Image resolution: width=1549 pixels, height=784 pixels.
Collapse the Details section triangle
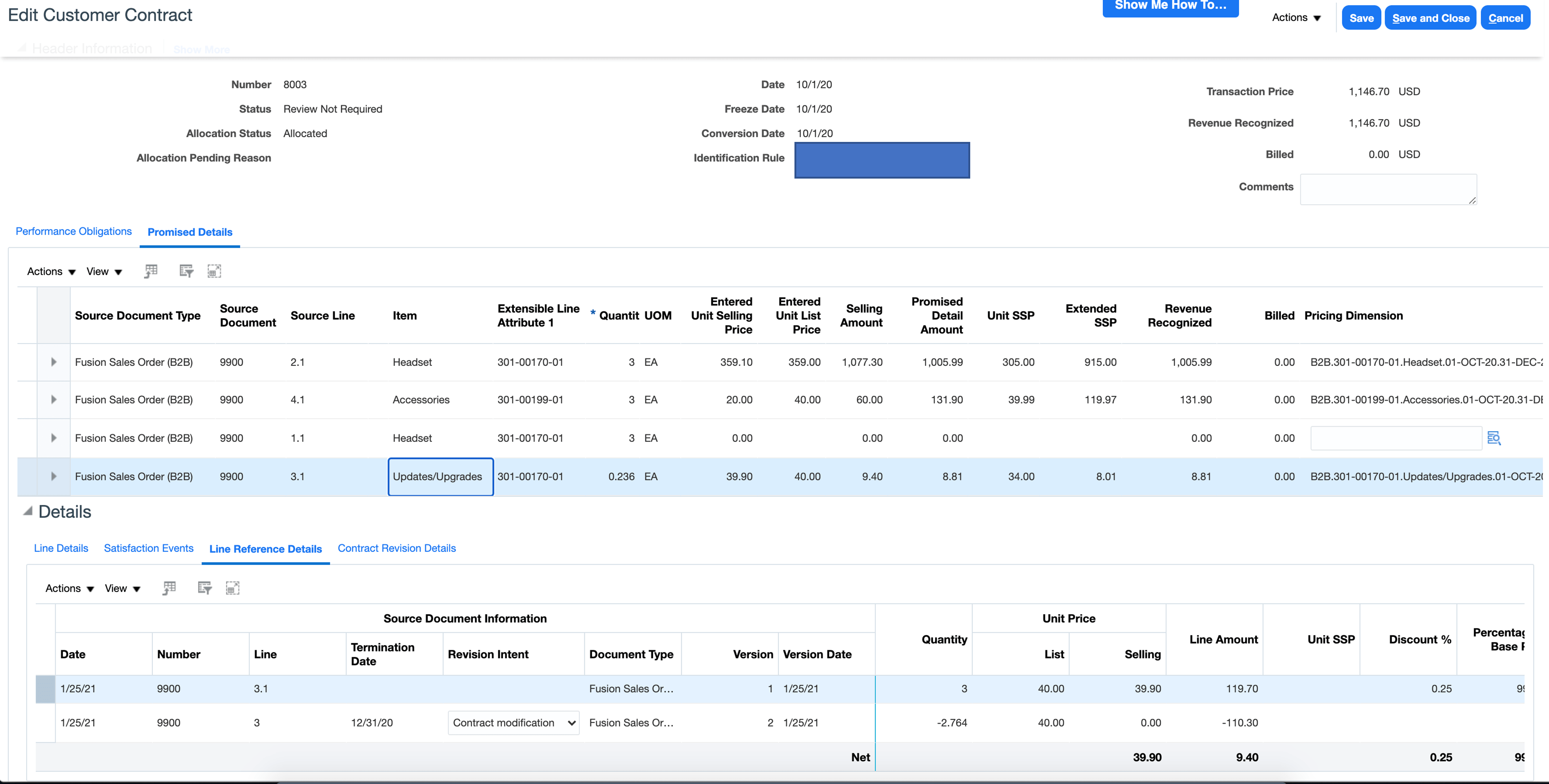(28, 512)
